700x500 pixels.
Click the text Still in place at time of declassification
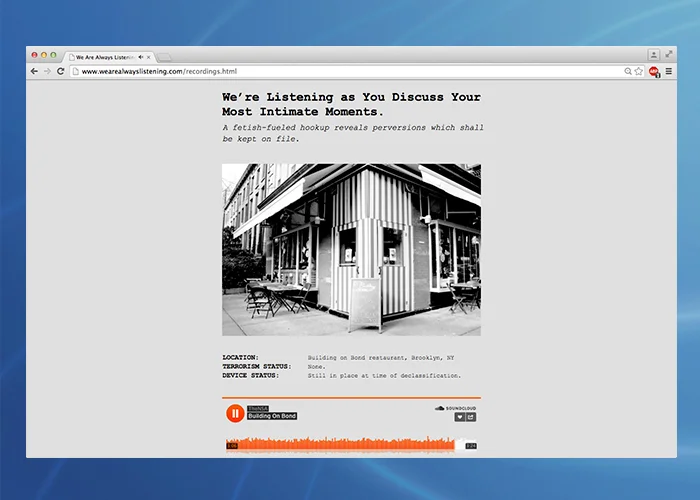(384, 376)
